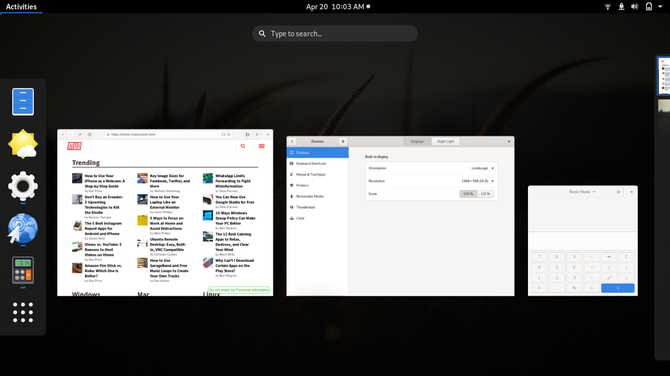Screen dimensions: 670x376
Task: Open the red hamburger menu on webpage
Action: point(262,146)
